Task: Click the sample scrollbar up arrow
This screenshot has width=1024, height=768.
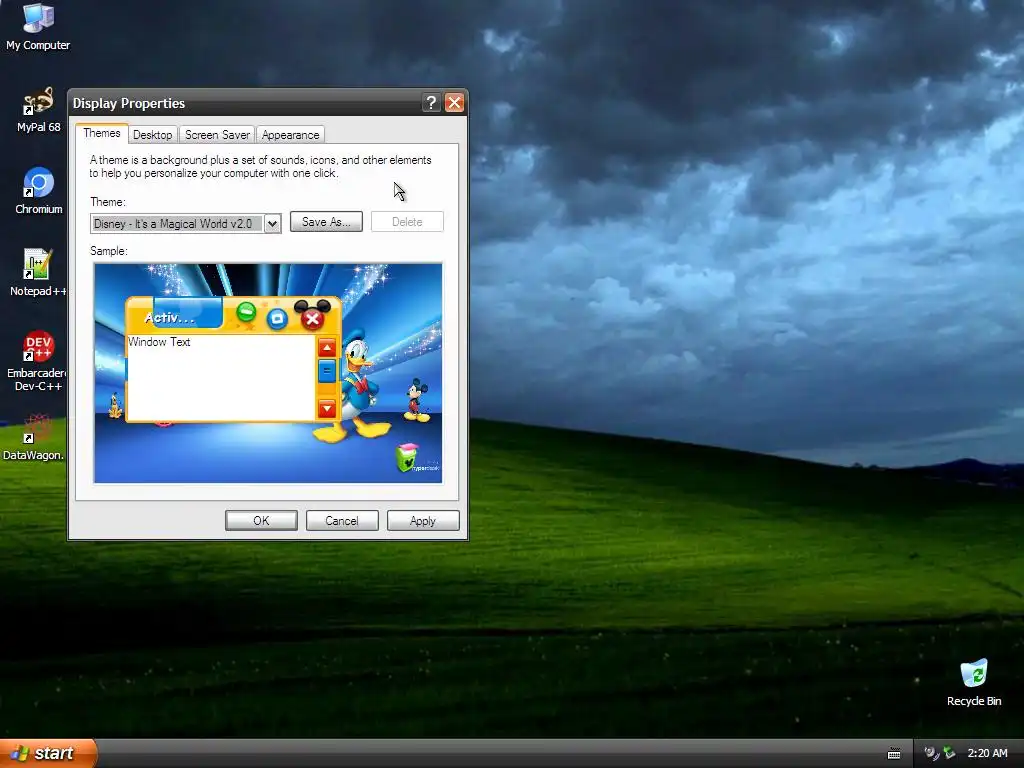Action: 327,347
